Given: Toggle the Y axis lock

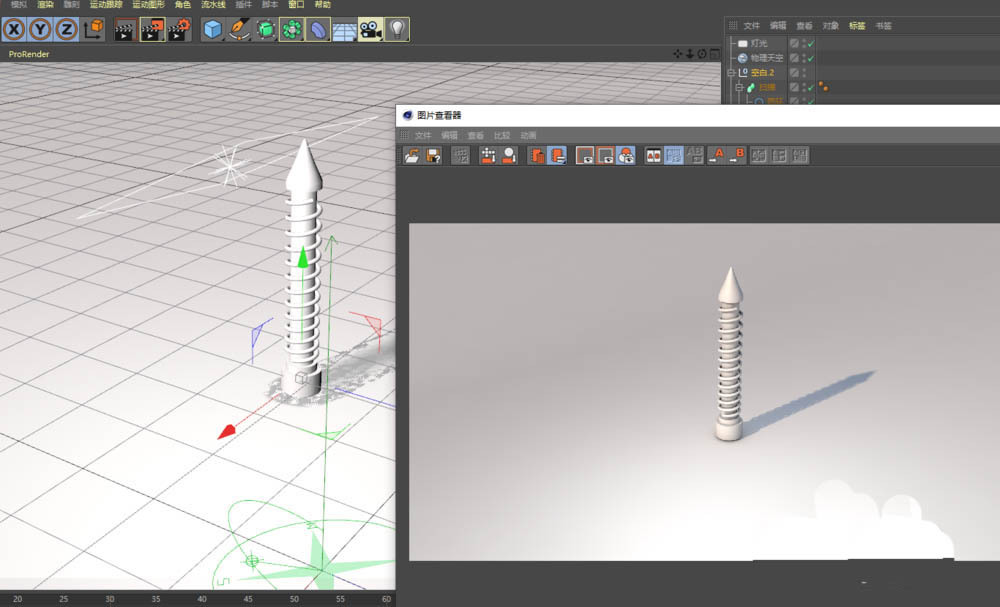Looking at the screenshot, I should [40, 29].
